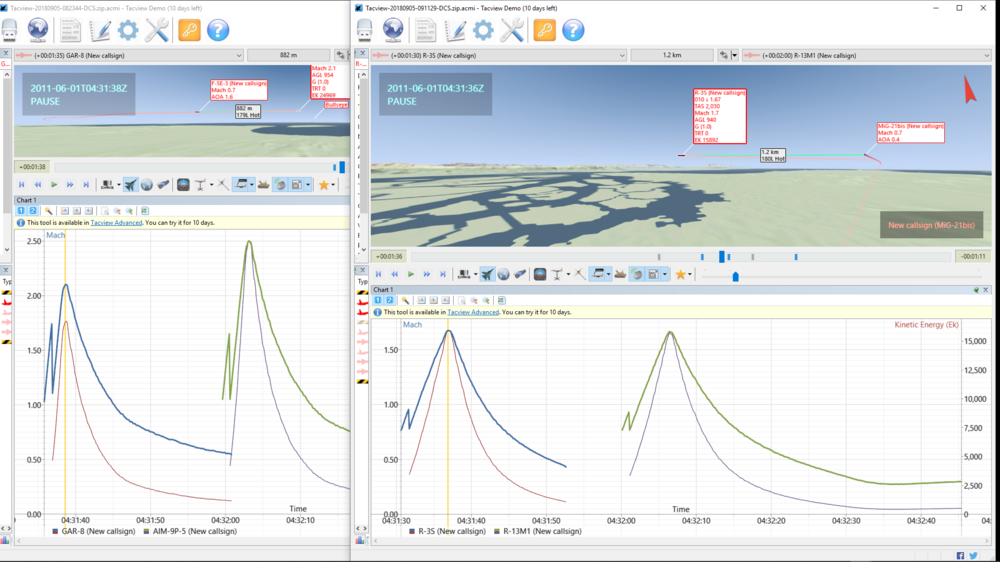Click the blue settings gear icon in left window
The image size is (1000, 562).
click(127, 30)
